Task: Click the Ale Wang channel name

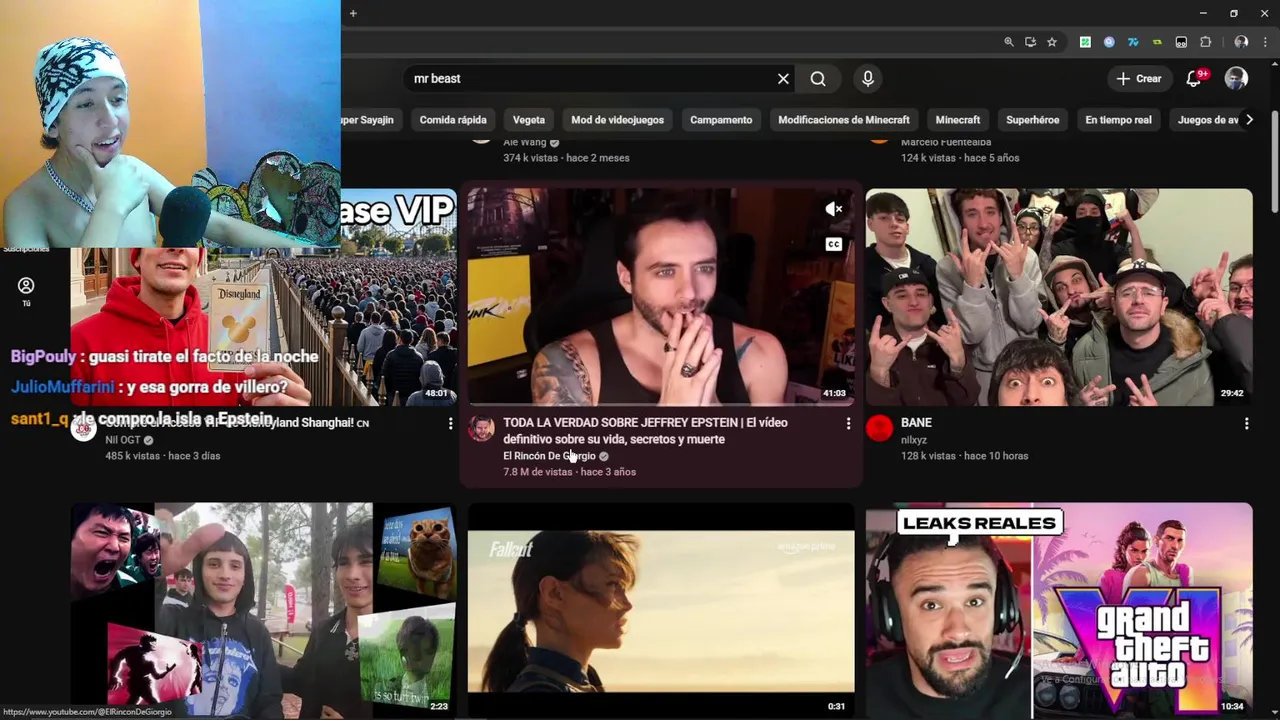Action: pos(525,142)
